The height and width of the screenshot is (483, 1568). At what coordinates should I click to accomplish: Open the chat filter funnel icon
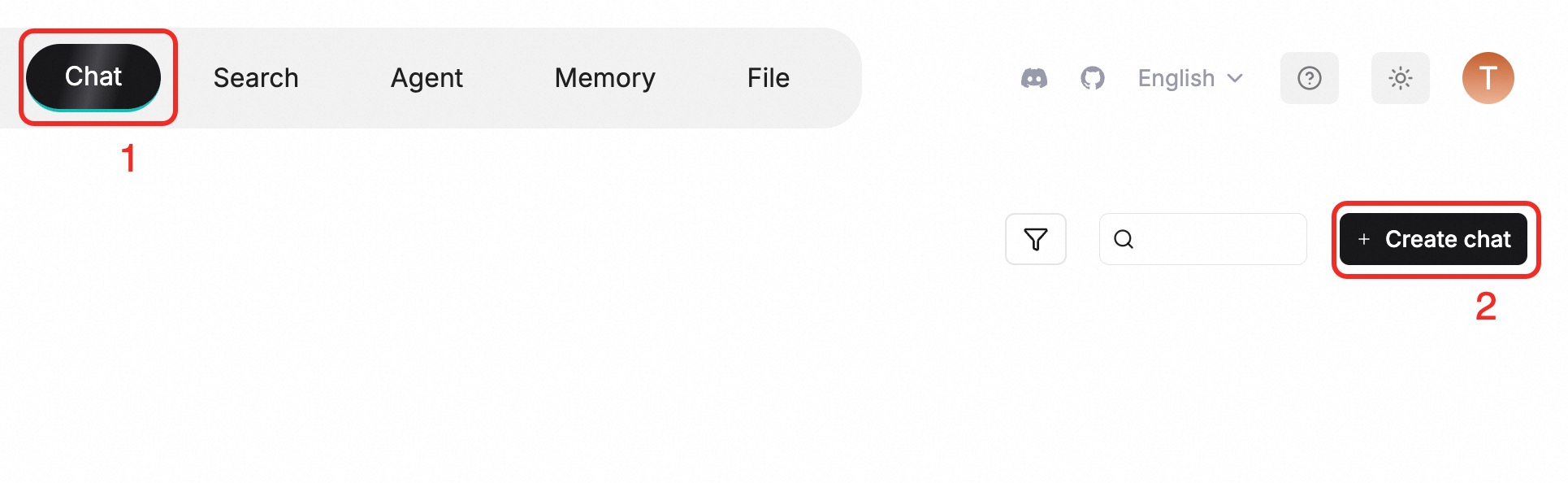[1035, 239]
